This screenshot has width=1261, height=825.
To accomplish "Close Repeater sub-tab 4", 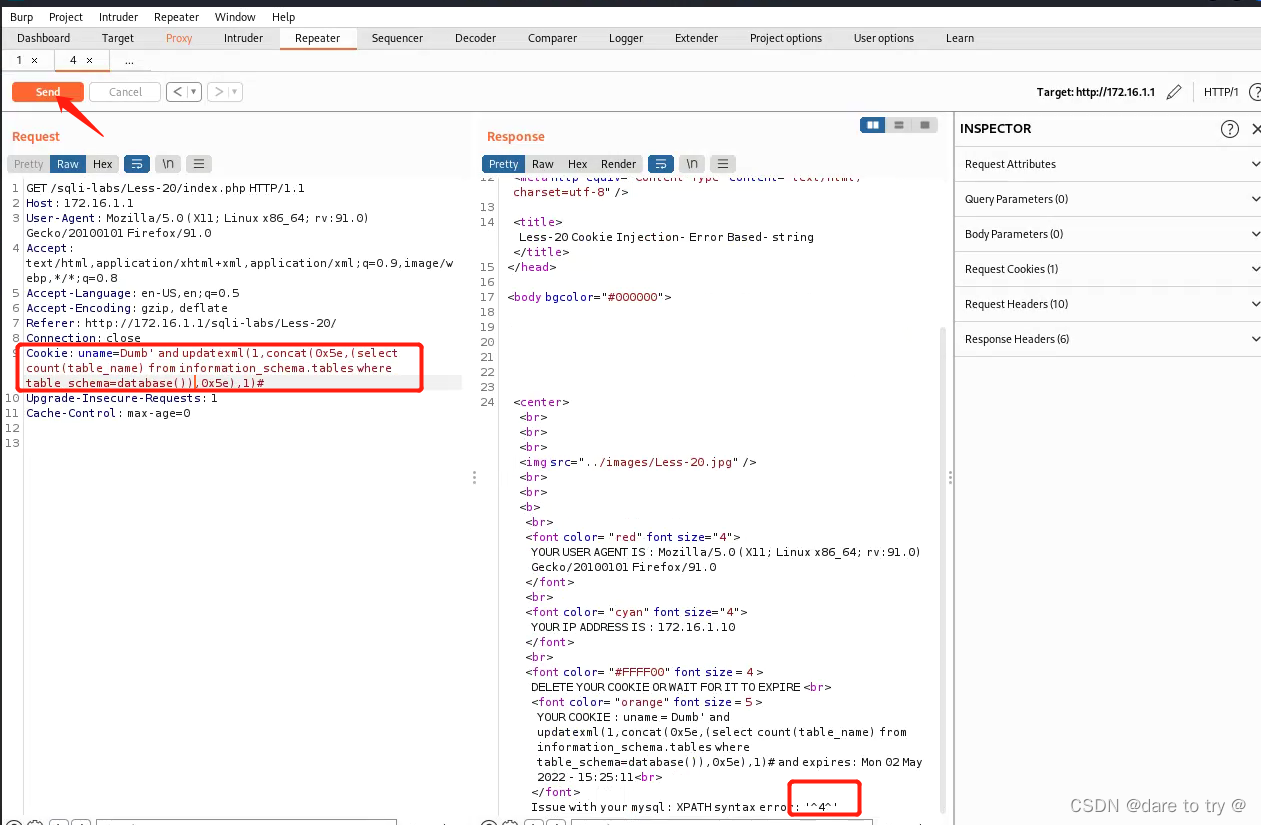I will (89, 61).
